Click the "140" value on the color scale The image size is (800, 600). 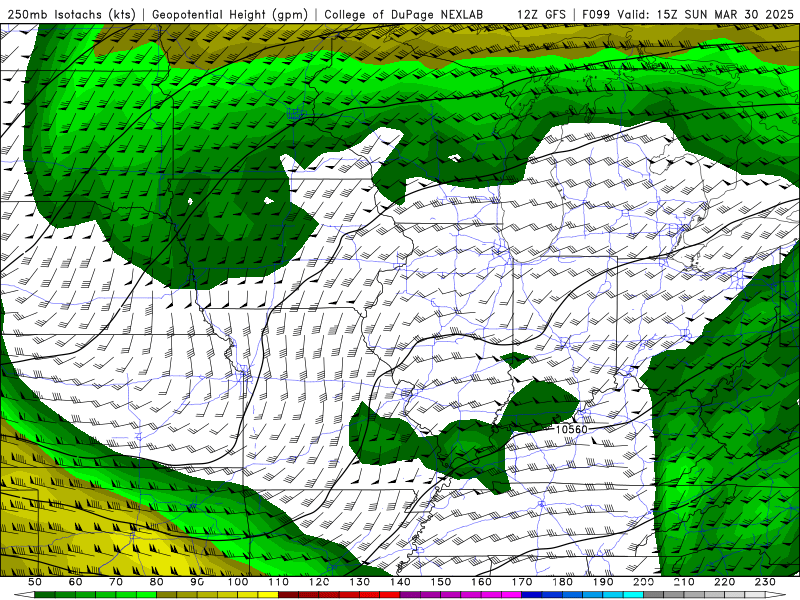click(400, 582)
